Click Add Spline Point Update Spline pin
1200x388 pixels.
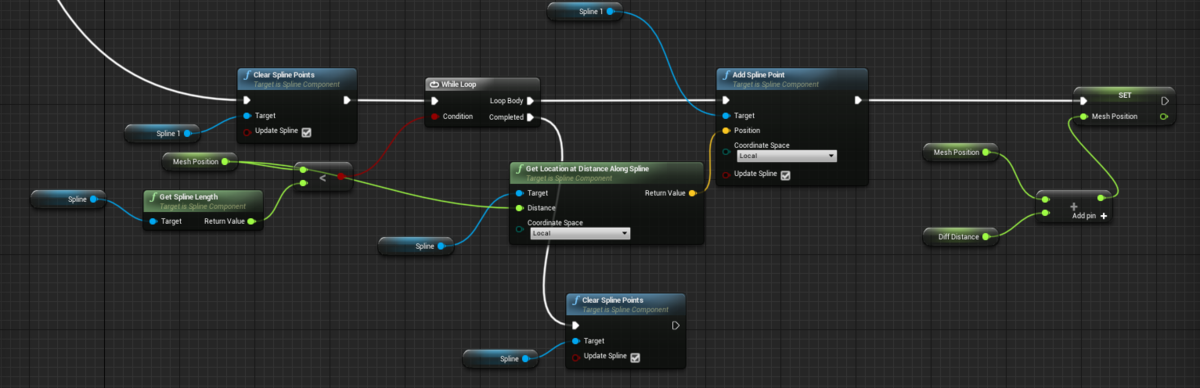(x=726, y=174)
